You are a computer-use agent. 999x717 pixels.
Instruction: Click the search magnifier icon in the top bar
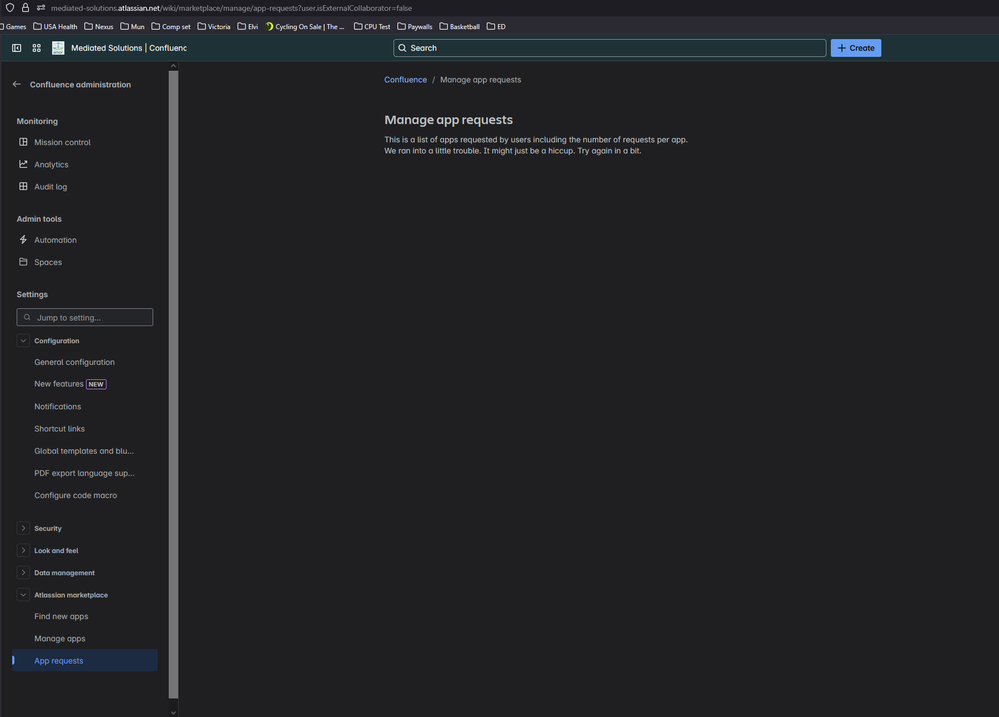(x=402, y=48)
